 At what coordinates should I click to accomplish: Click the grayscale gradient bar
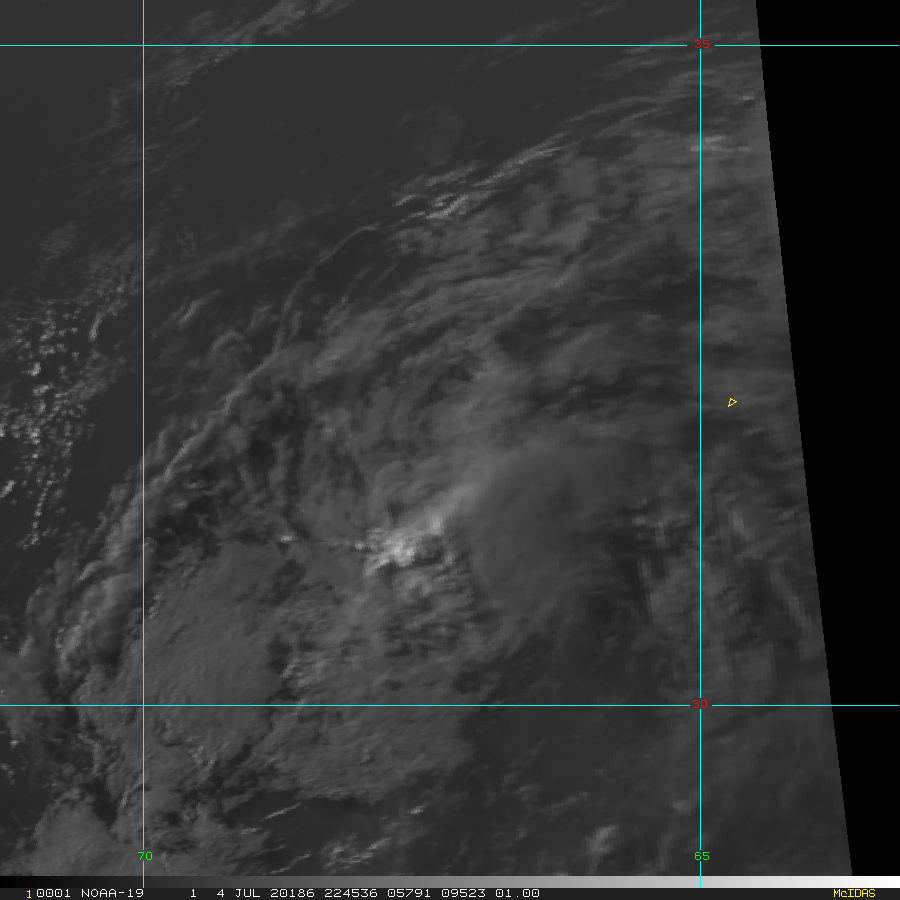[450, 882]
